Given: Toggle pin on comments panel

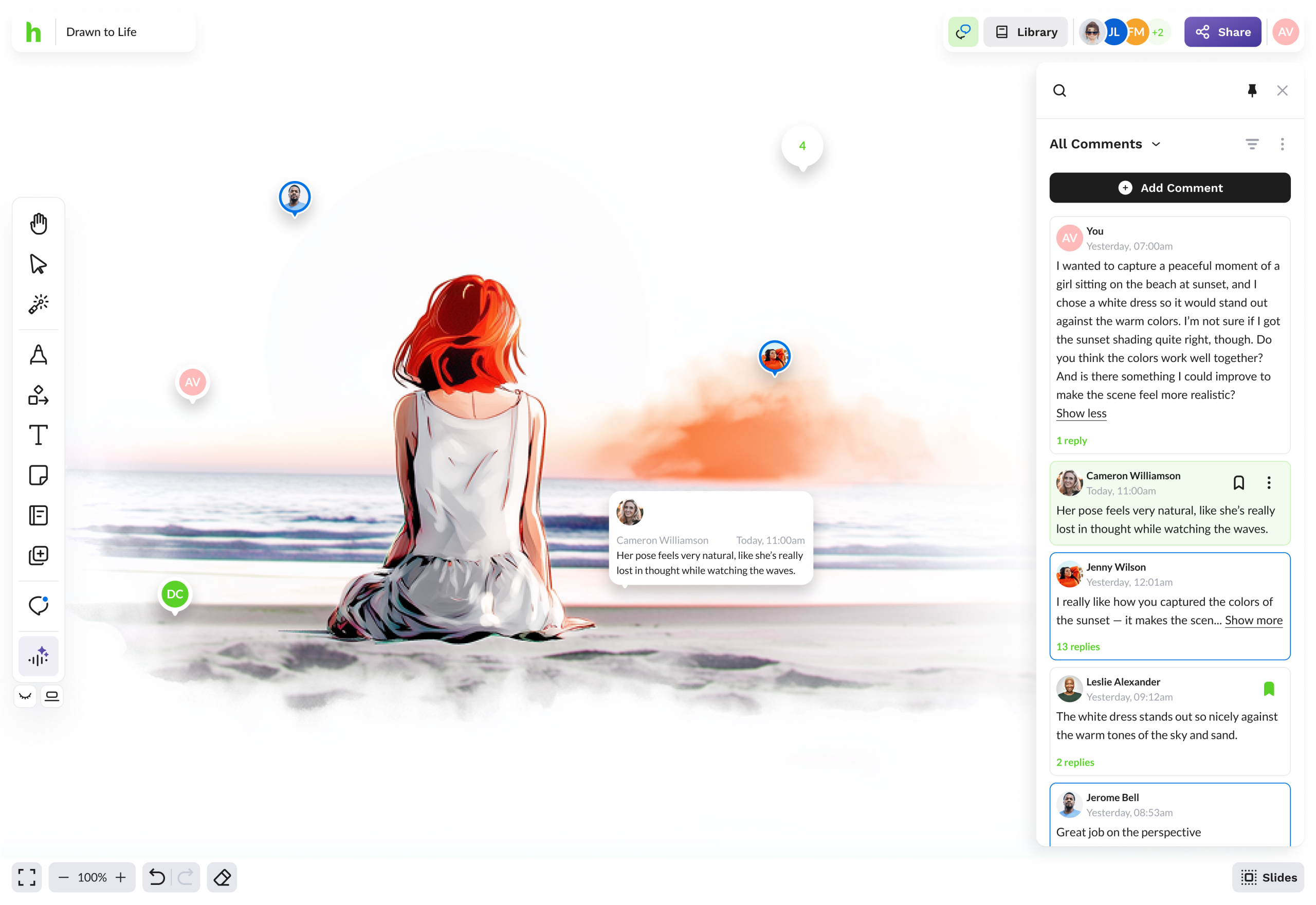Looking at the screenshot, I should click(1252, 90).
